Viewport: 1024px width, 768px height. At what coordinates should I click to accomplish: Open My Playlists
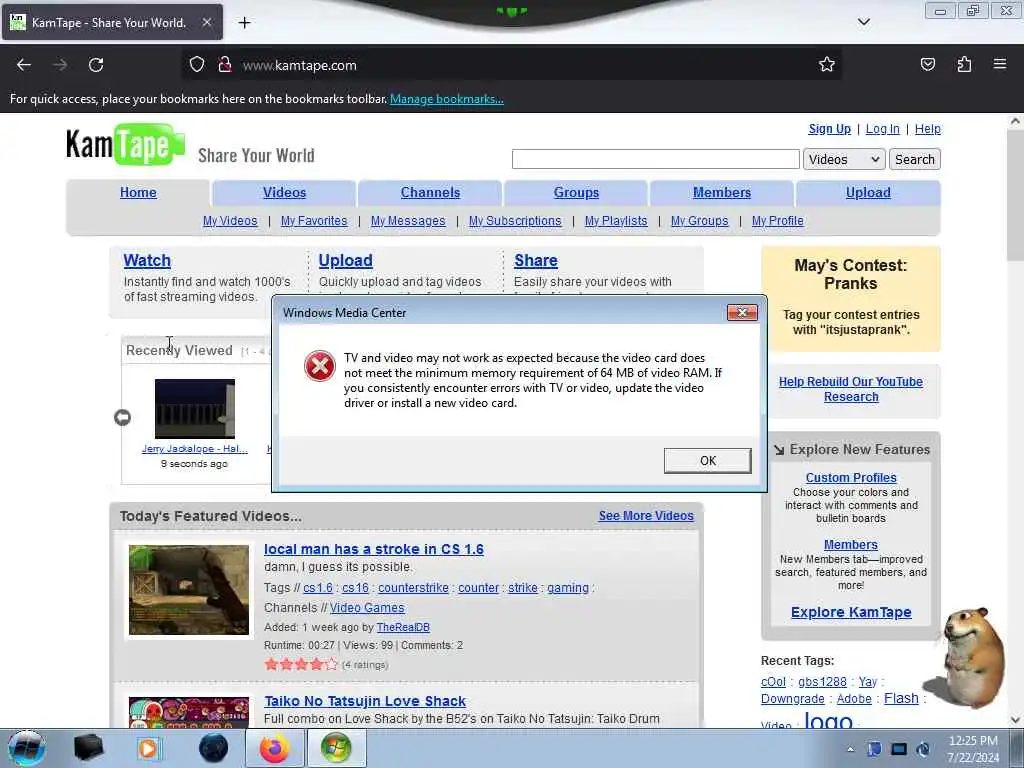pos(616,221)
